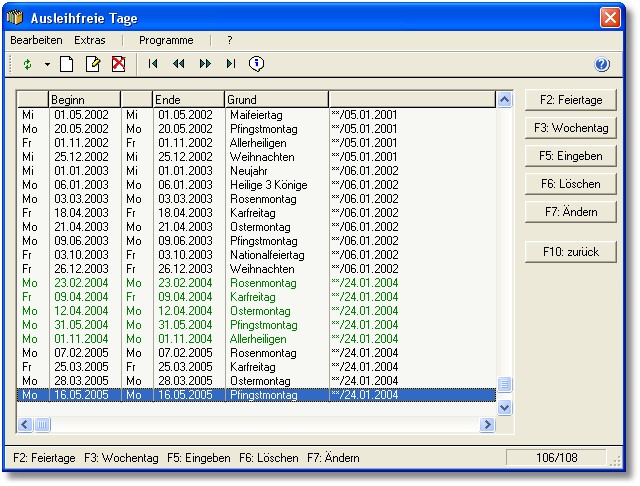This screenshot has height=486, width=640.
Task: Advance with the double-right arrow icon
Action: coord(205,64)
